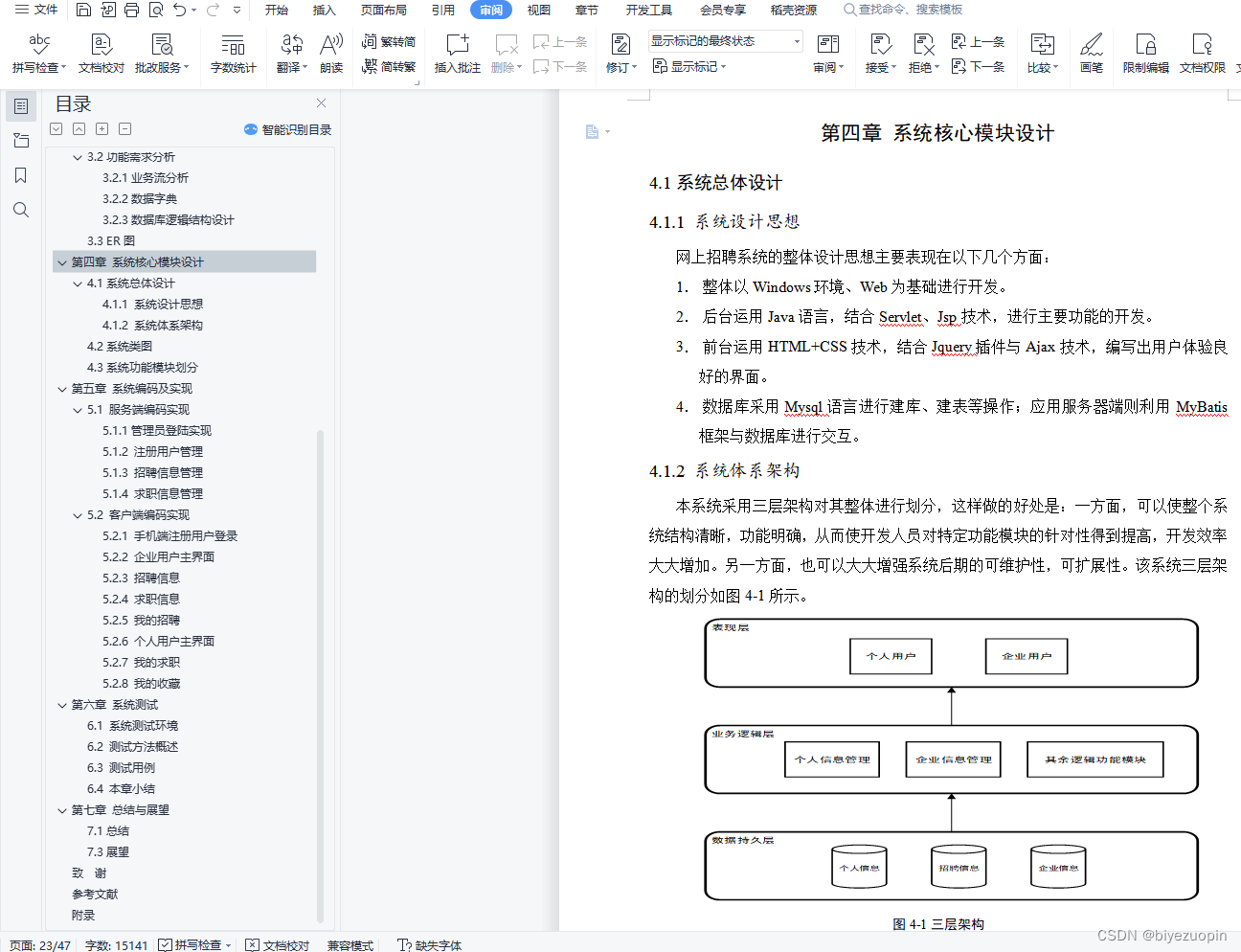Collapse the 4.1 系统总体设计 outline entry

click(78, 283)
